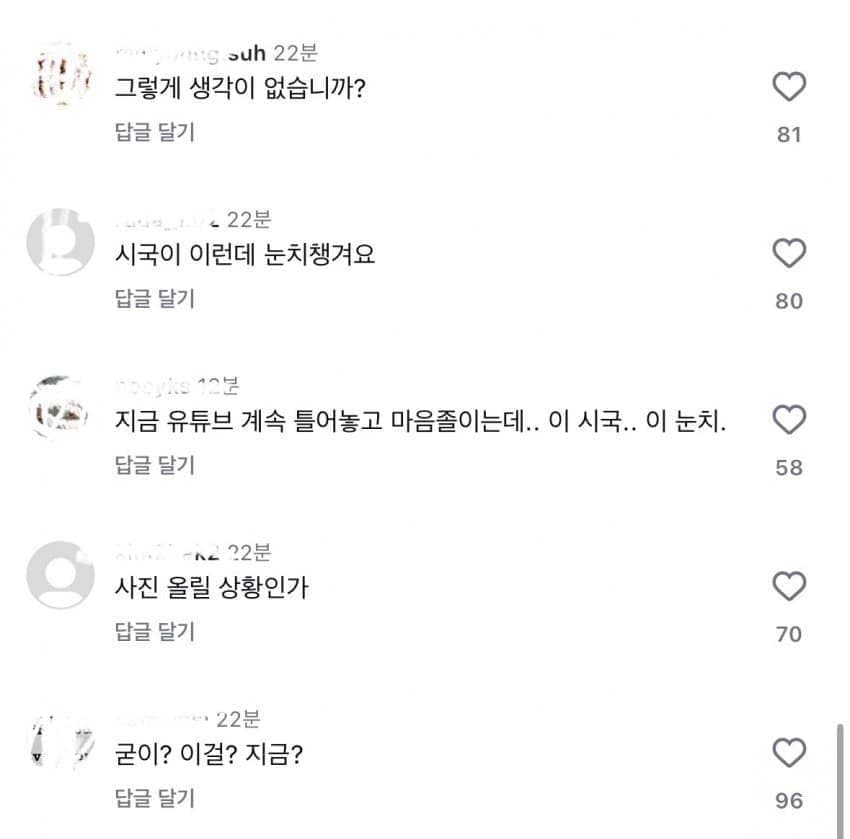Image resolution: width=850 pixels, height=839 pixels.
Task: Click the scrollbar thumb on right edge
Action: tap(838, 780)
